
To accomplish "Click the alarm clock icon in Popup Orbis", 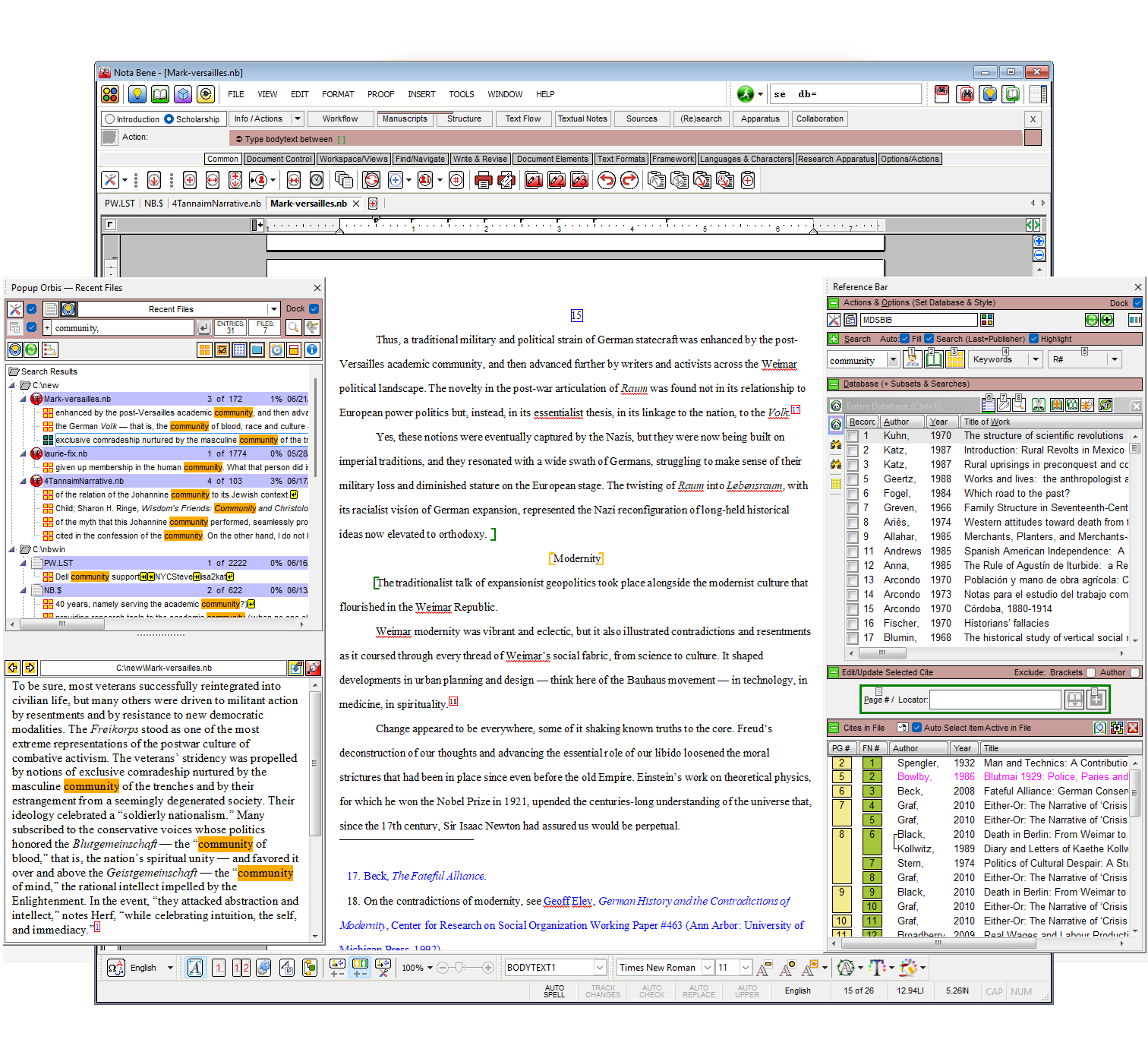I will click(x=277, y=349).
